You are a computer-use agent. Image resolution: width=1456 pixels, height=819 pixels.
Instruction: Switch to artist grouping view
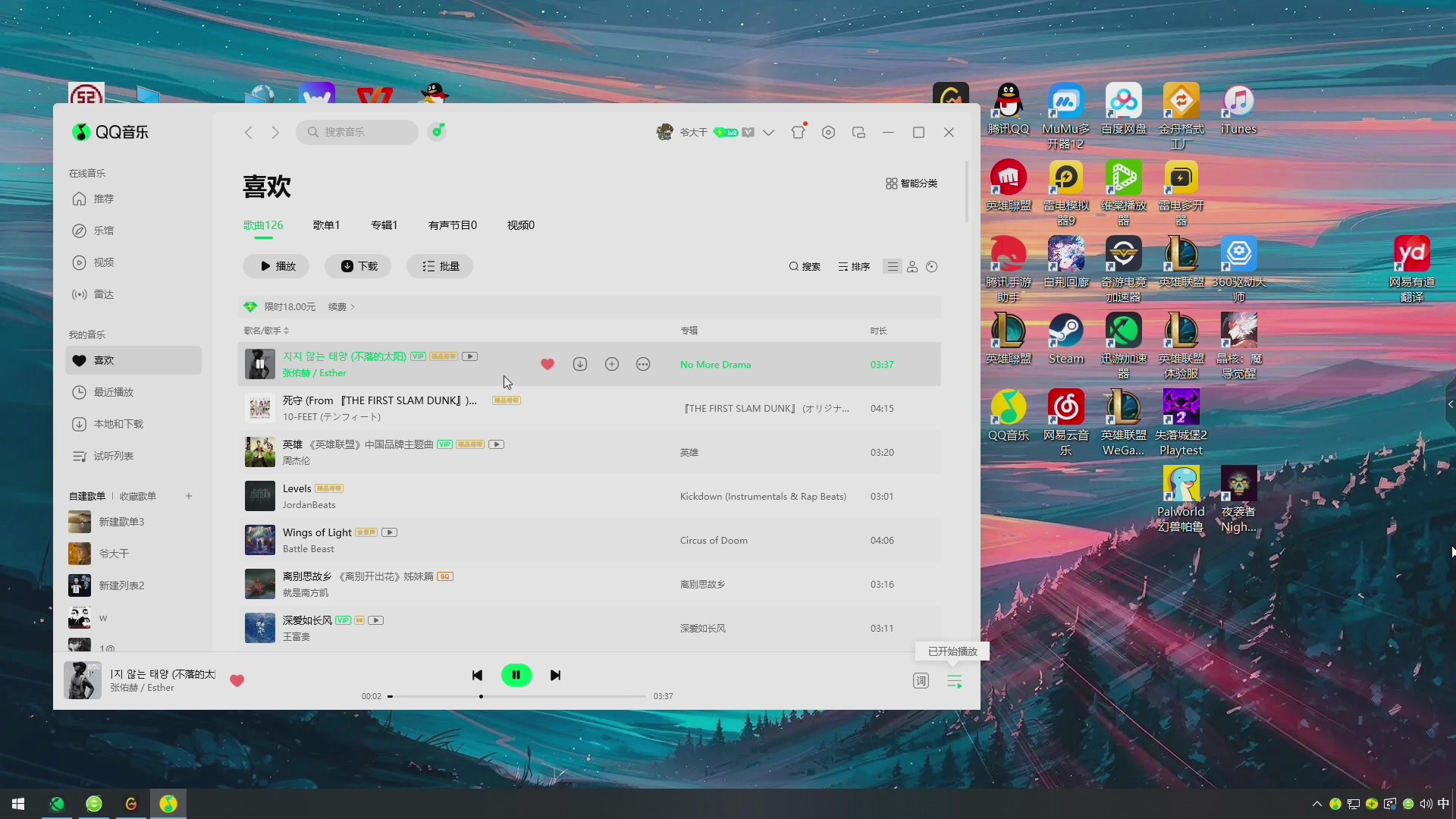pos(912,266)
